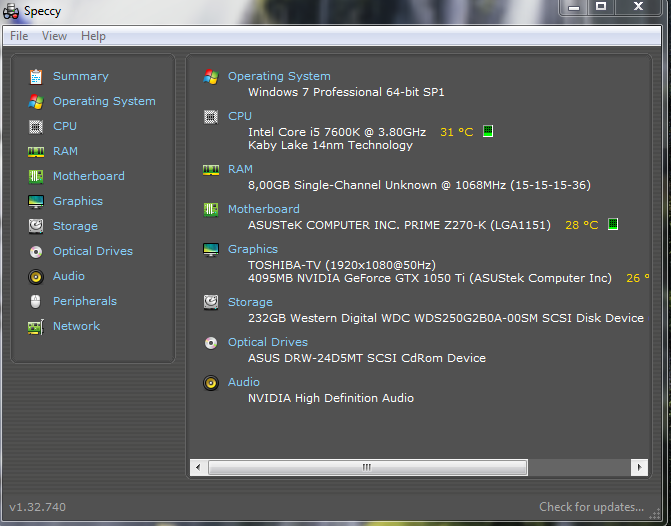Click the RAM icon in summary panel
Image resolution: width=671 pixels, height=526 pixels.
[x=211, y=169]
